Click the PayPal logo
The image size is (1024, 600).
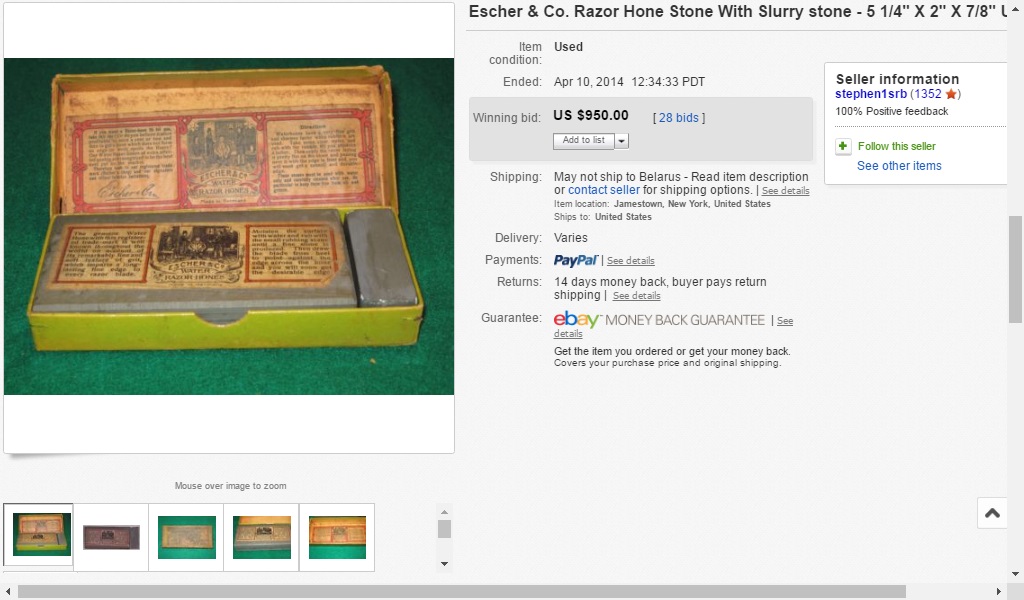click(575, 261)
